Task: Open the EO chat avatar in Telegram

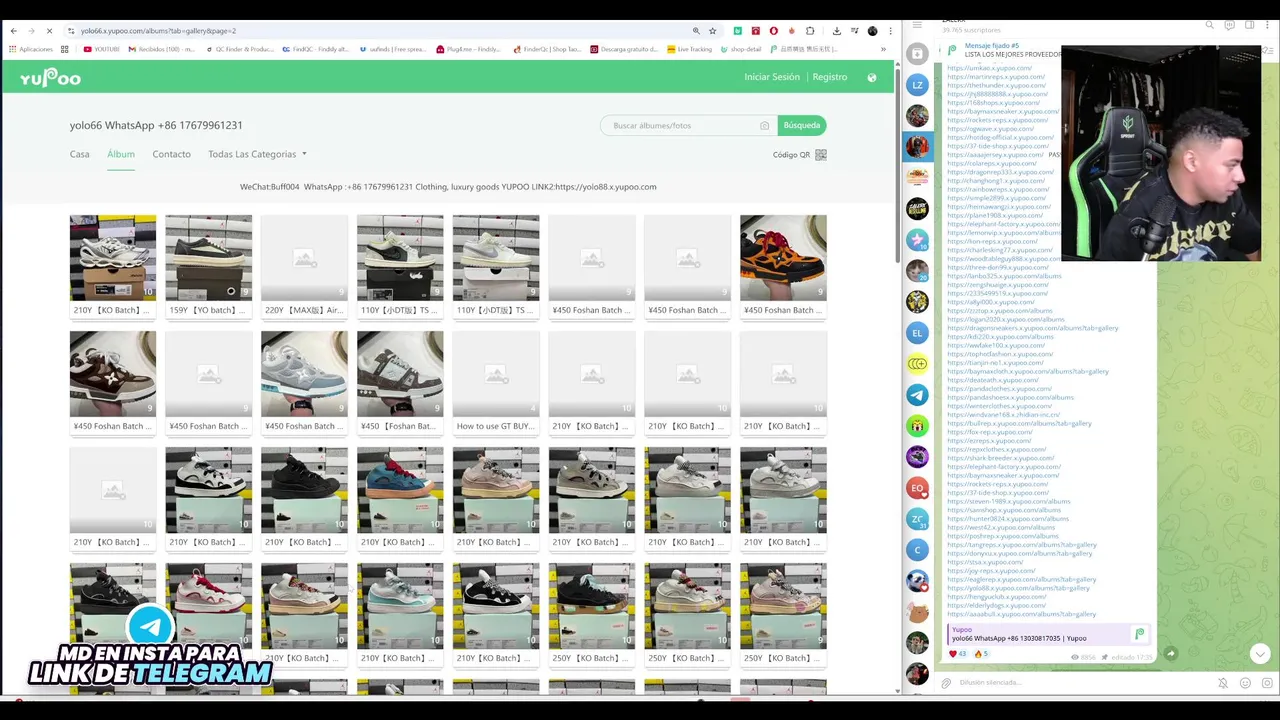Action: 917,488
